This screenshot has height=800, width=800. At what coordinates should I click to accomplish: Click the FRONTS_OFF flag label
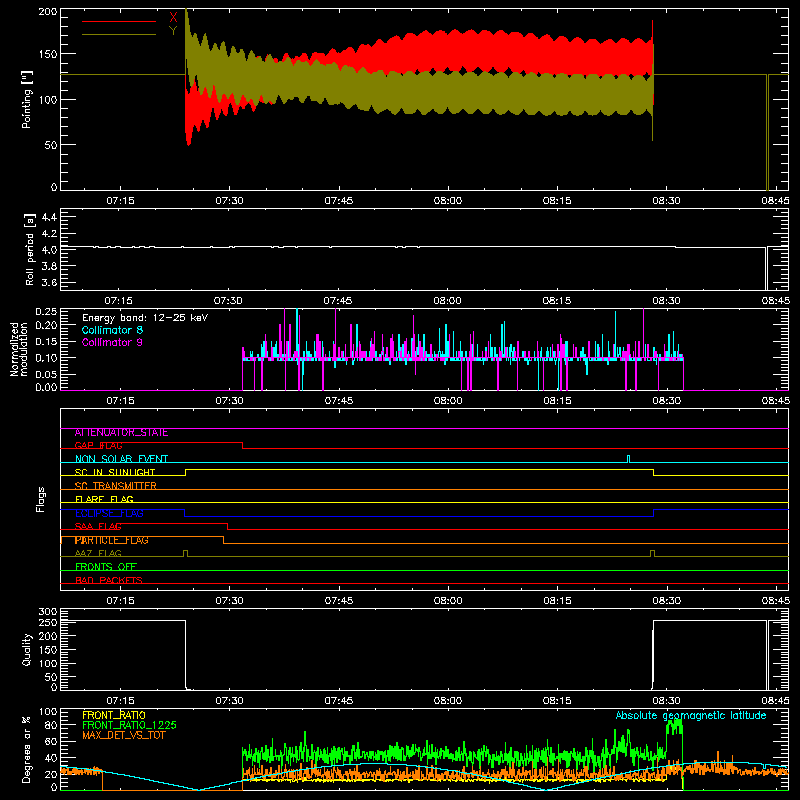tap(106, 567)
